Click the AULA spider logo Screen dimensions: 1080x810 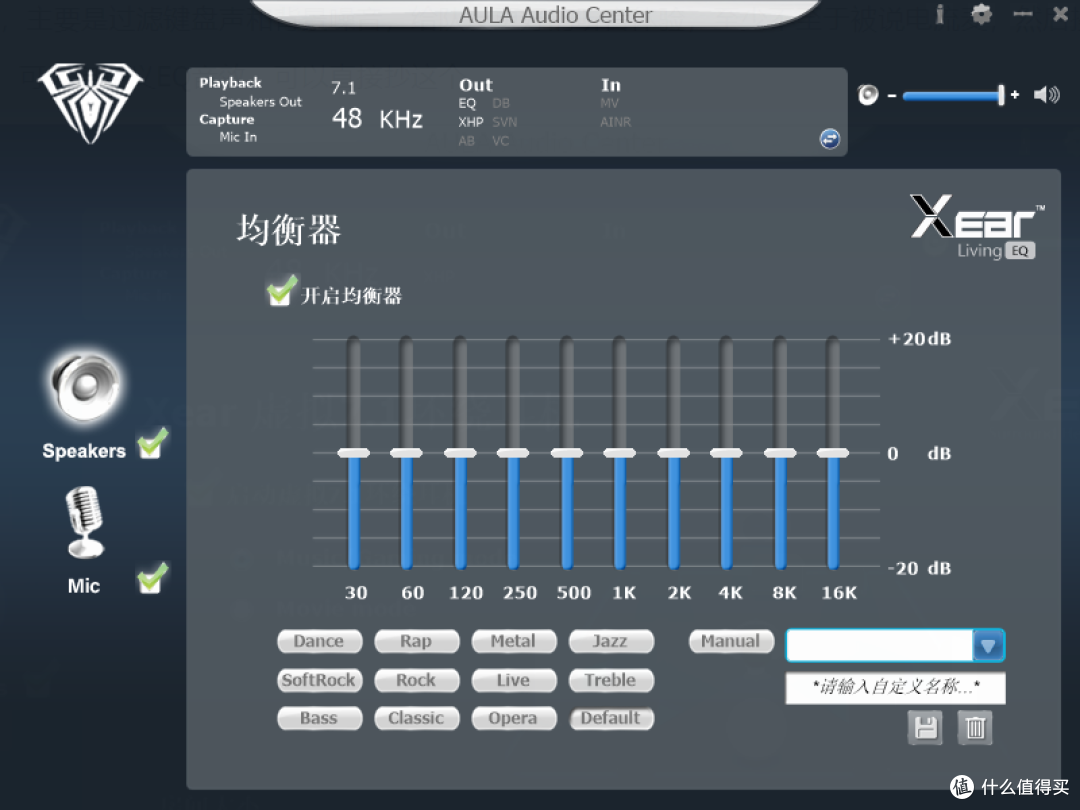coord(90,103)
